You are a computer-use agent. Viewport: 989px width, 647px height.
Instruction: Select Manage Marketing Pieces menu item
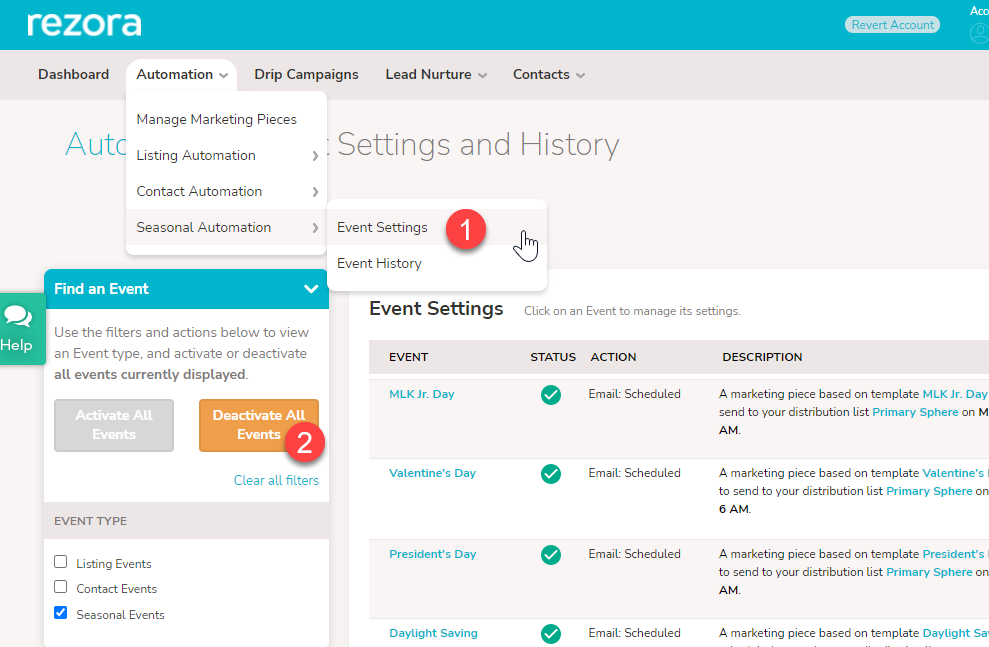[216, 119]
